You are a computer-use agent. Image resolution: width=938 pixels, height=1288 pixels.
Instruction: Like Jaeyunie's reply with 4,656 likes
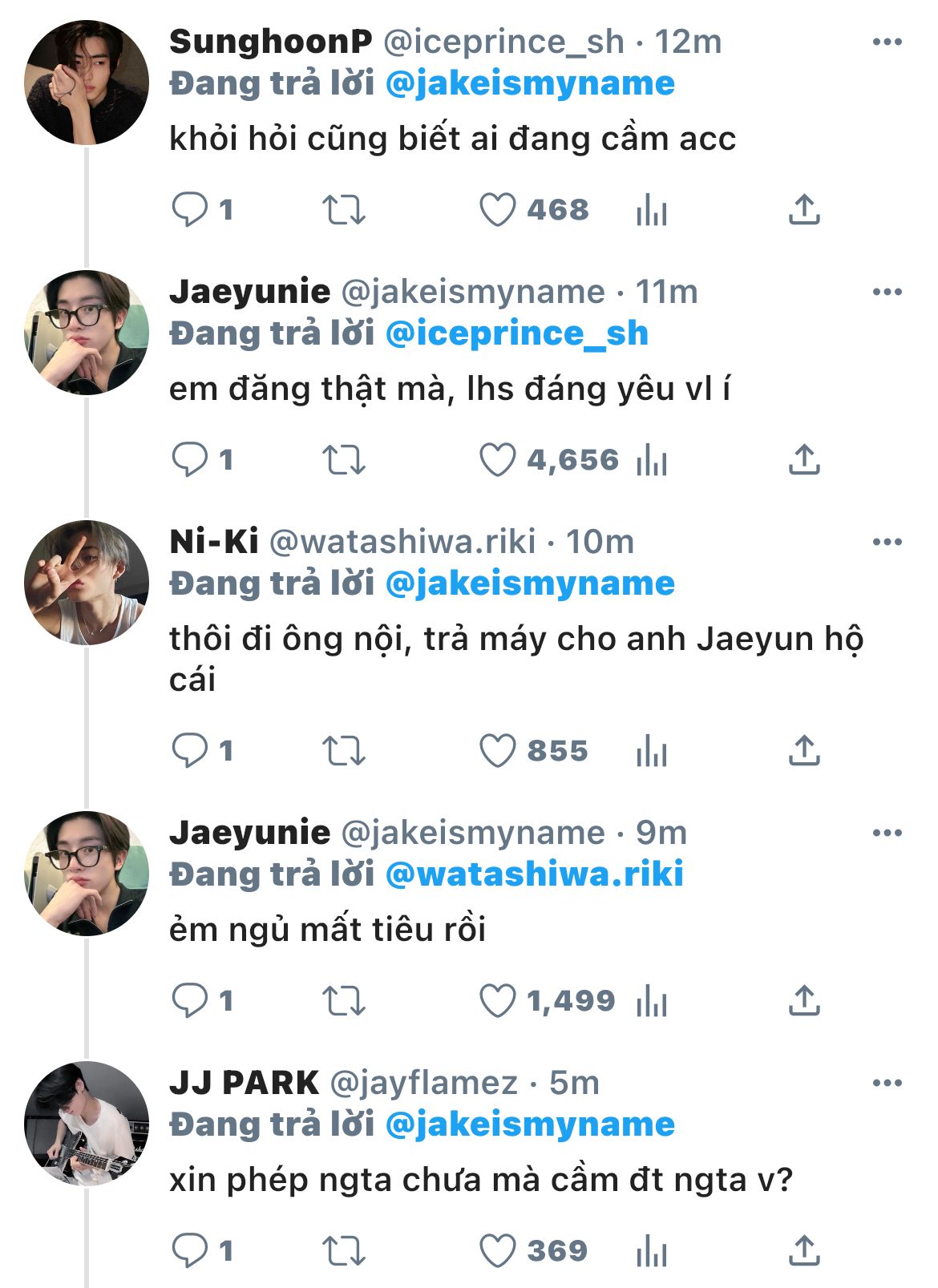[497, 461]
